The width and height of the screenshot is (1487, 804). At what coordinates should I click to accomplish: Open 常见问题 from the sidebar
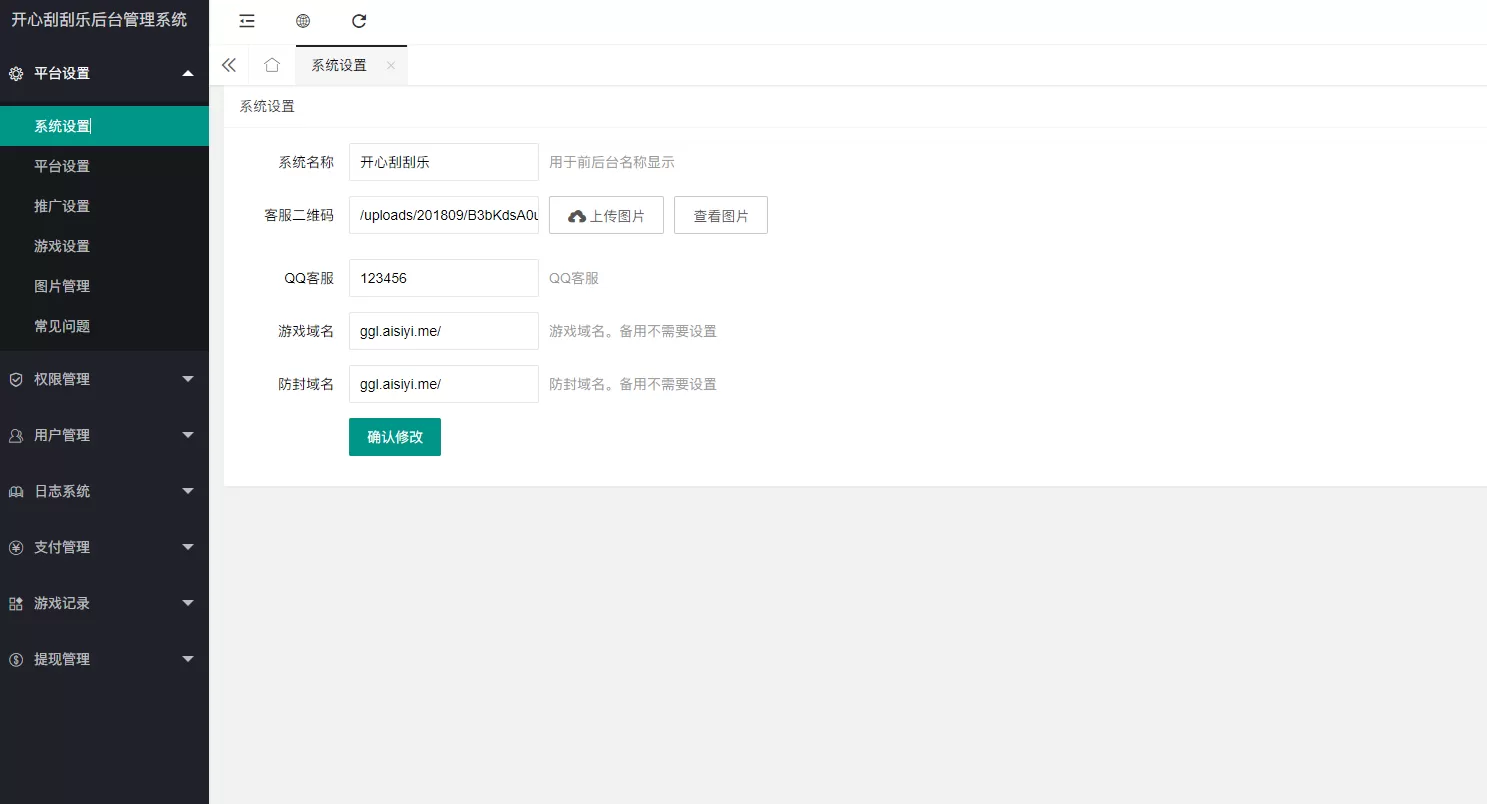[62, 326]
